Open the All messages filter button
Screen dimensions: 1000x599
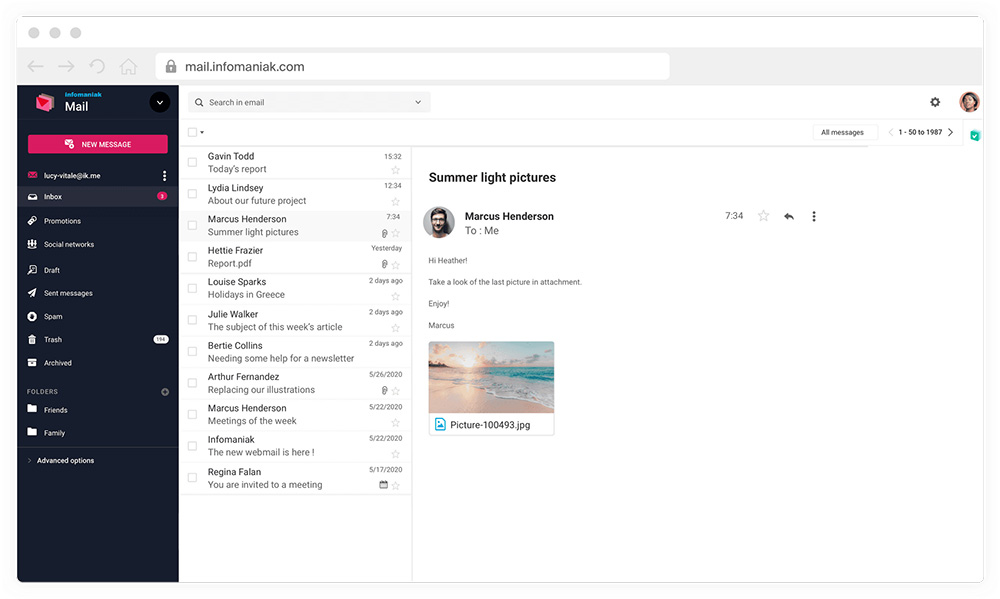(x=842, y=132)
